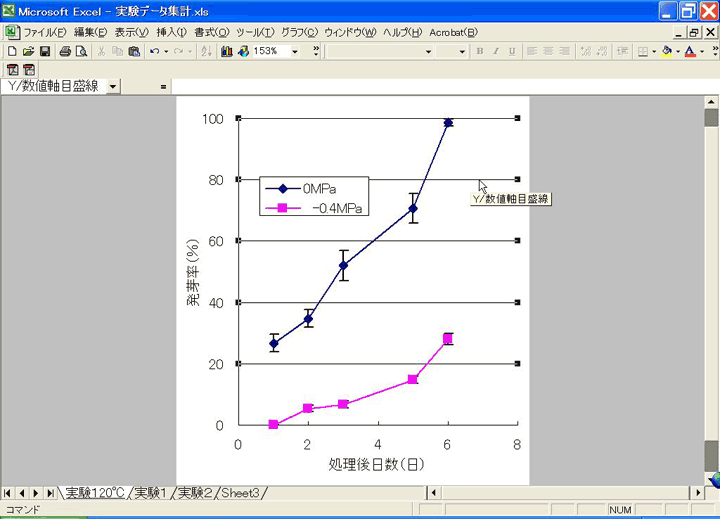Expand the chart object name box dropdown
720x519 pixels.
(112, 87)
